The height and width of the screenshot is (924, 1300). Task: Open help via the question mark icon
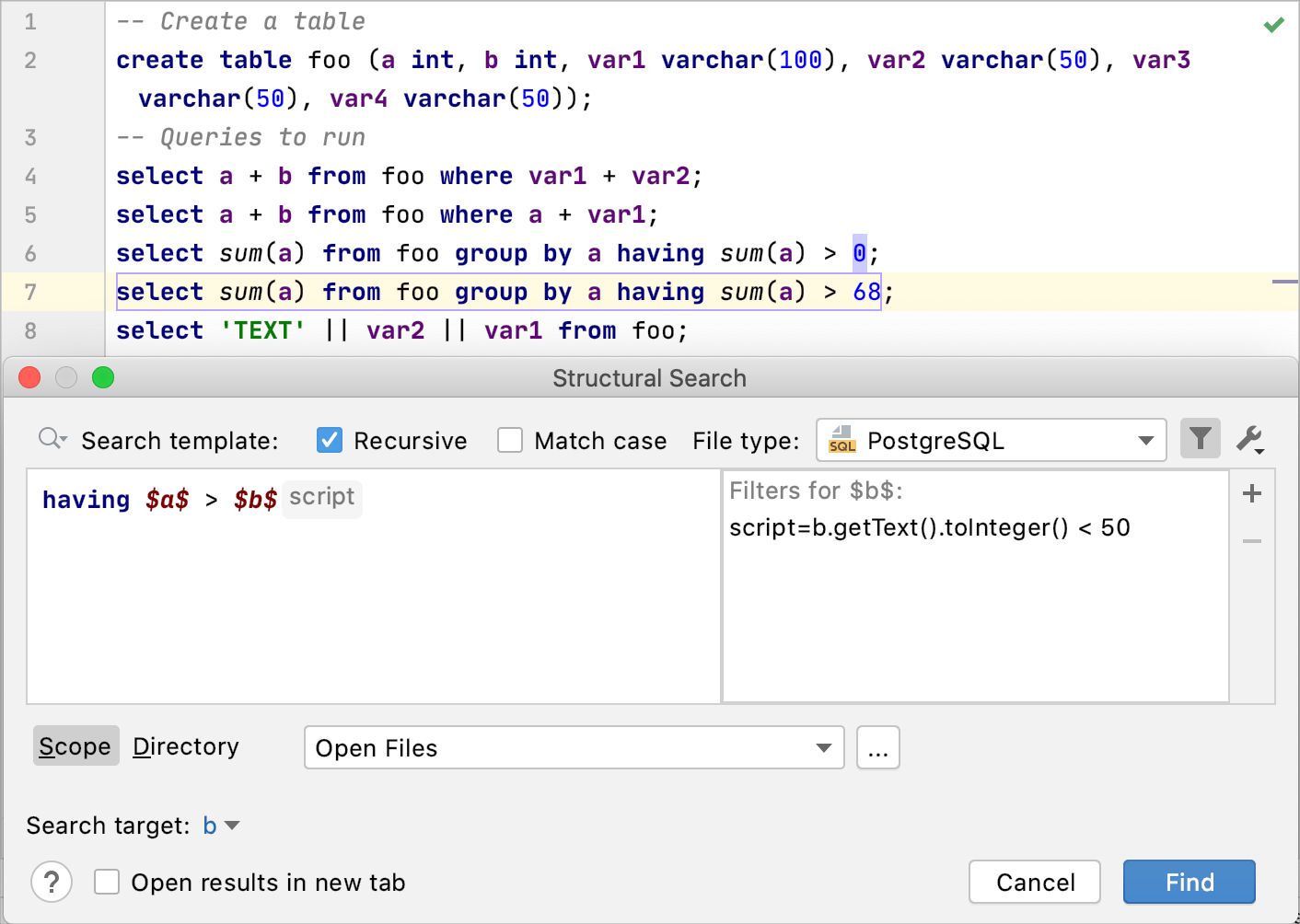coord(52,882)
